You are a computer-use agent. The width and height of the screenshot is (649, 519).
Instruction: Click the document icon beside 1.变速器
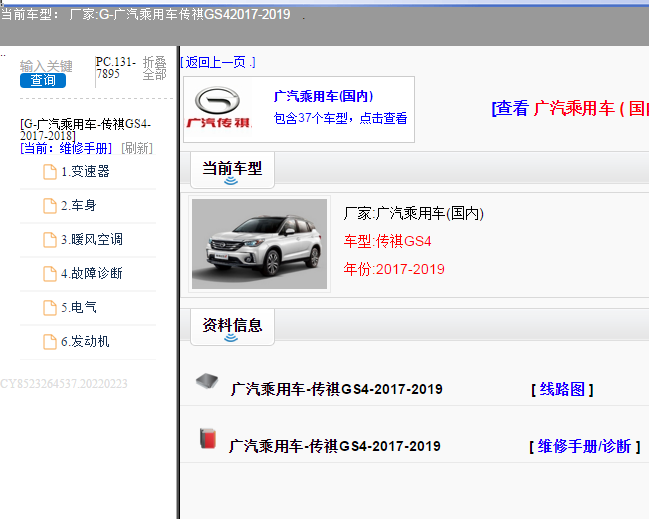click(x=50, y=172)
